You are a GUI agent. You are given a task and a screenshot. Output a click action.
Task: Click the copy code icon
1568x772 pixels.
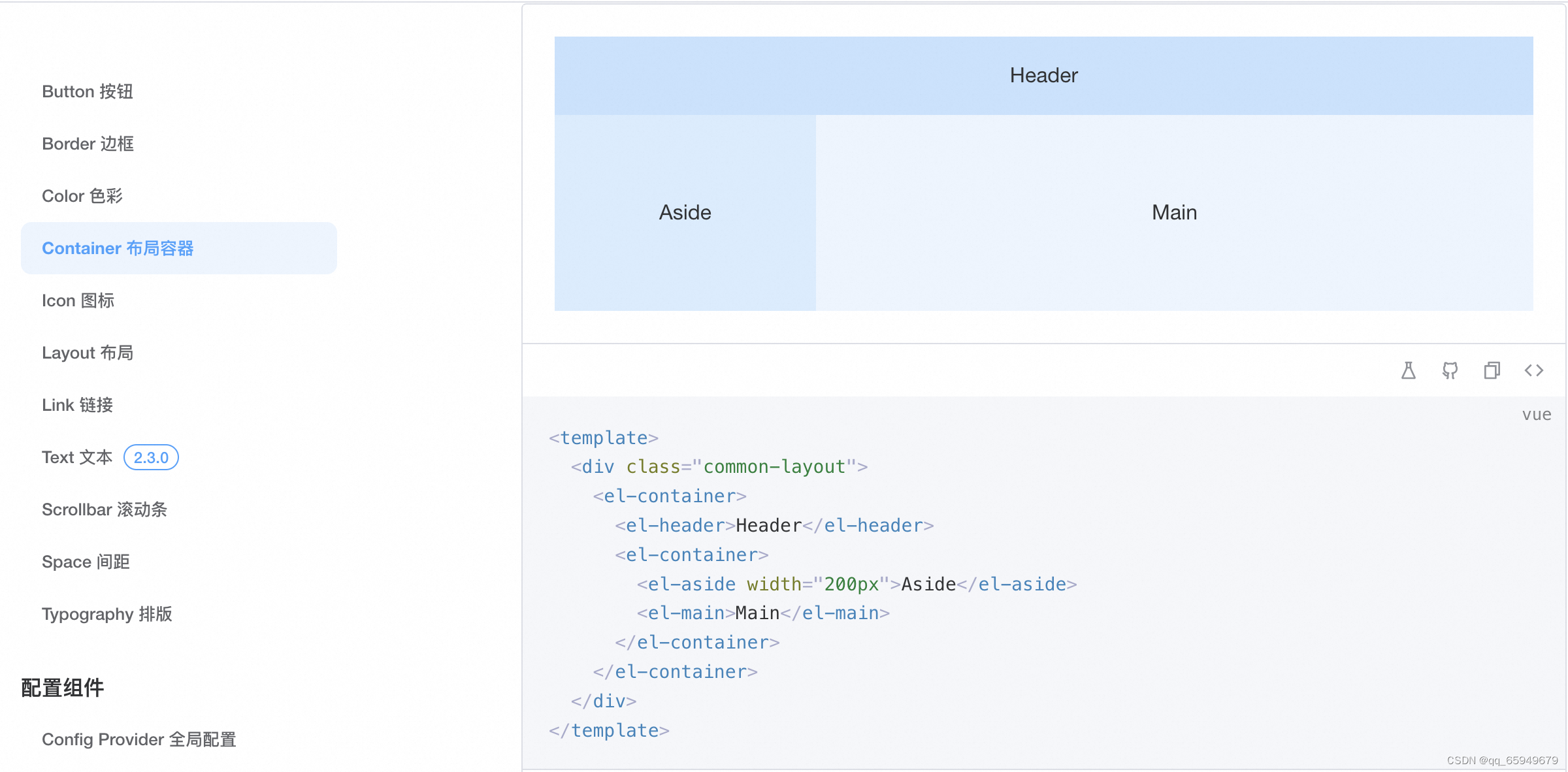(x=1492, y=370)
